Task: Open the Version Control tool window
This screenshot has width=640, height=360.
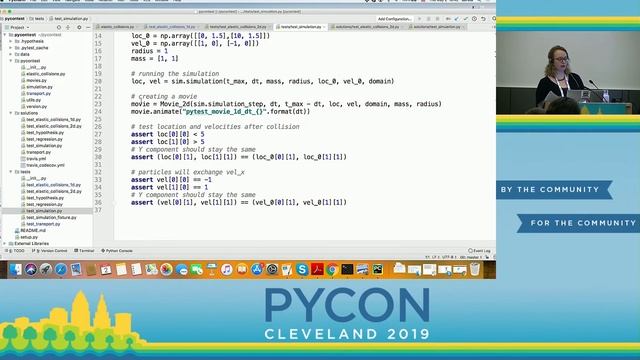Action: pyautogui.click(x=50, y=251)
